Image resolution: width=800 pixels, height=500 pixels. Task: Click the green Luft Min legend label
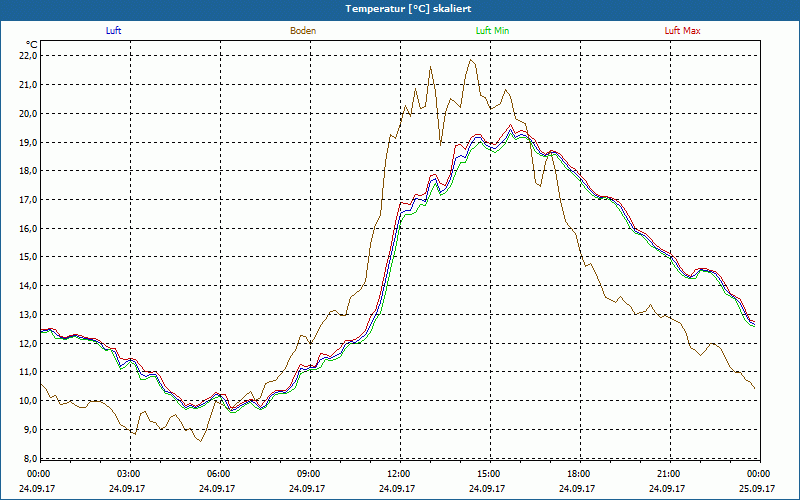coord(492,31)
